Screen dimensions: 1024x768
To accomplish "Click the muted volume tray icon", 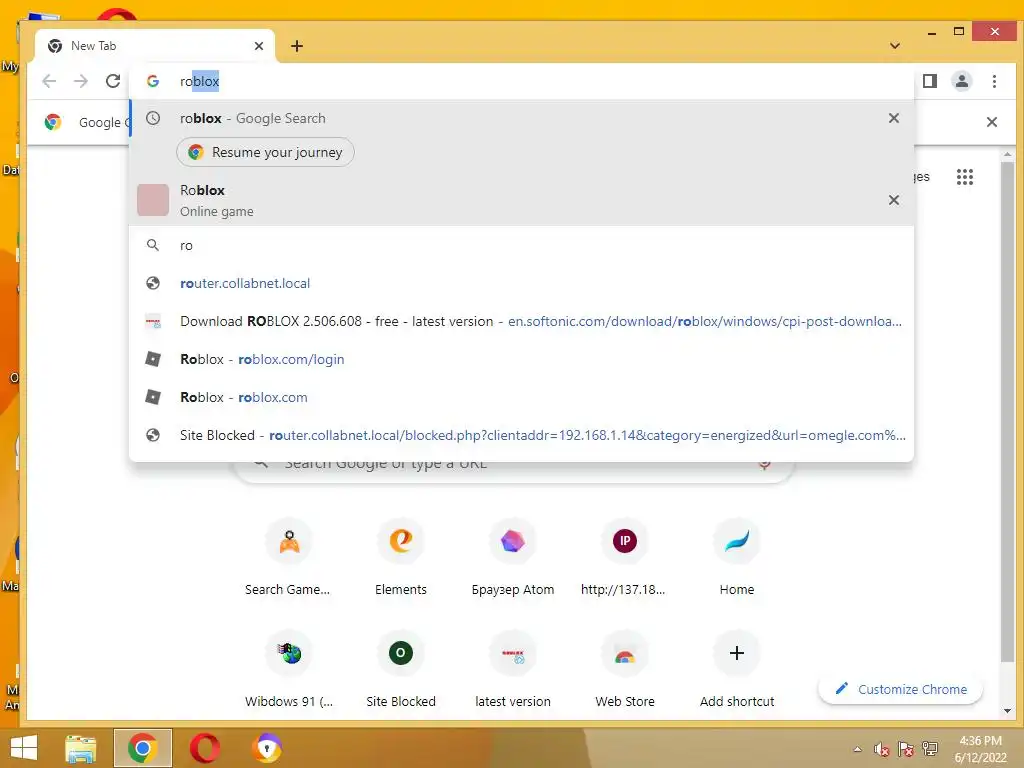I will [x=882, y=749].
